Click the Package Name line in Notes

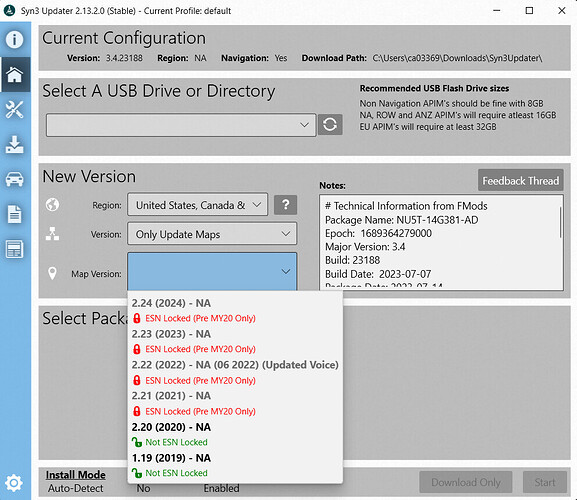[401, 220]
